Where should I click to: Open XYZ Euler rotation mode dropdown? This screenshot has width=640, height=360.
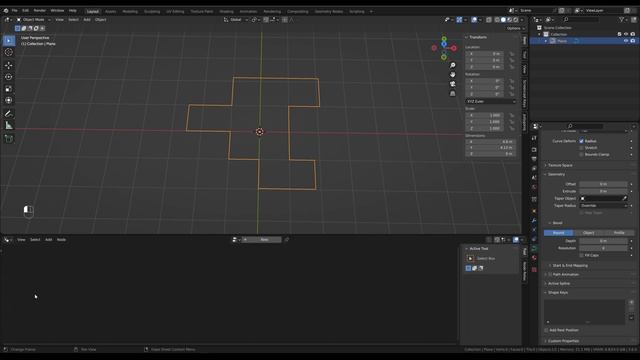(490, 101)
